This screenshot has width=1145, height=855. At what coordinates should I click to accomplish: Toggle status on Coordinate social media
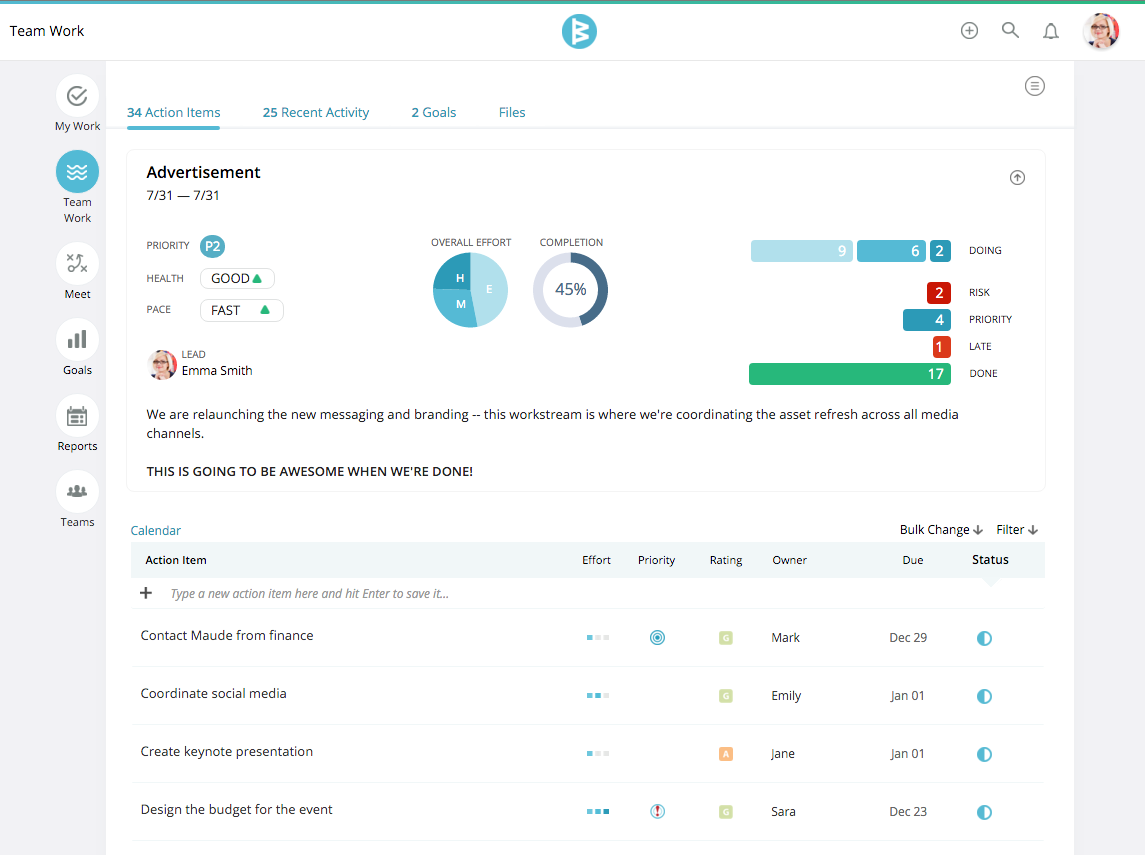984,696
